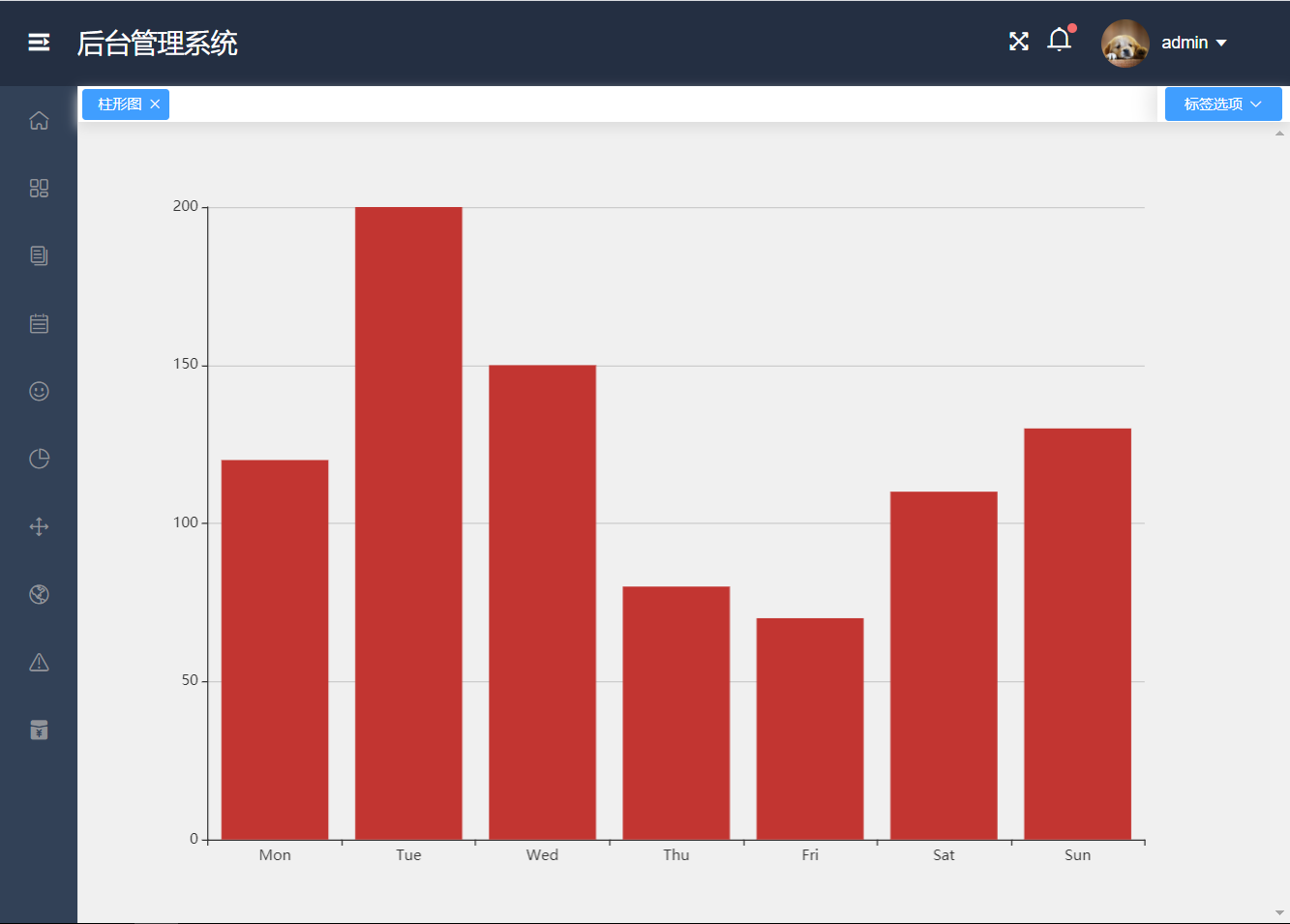Click the 200 y-axis label
Screen dimensions: 1290x924
[x=185, y=206]
